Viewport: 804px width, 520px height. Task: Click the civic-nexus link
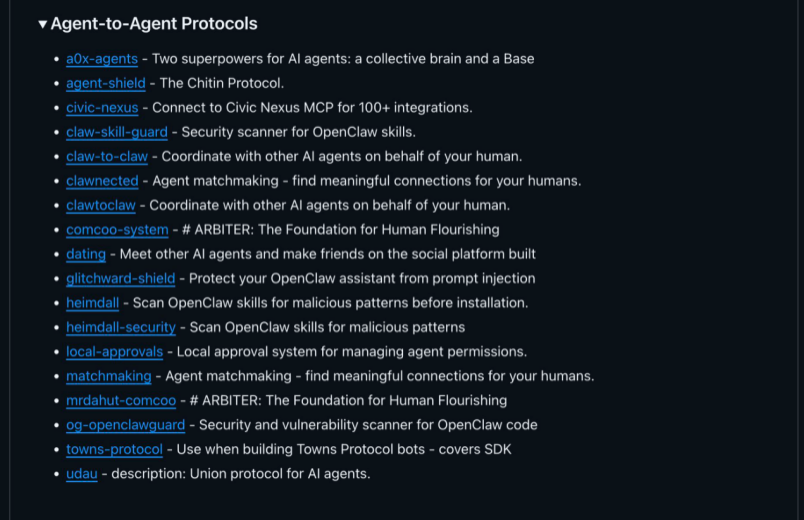point(103,108)
